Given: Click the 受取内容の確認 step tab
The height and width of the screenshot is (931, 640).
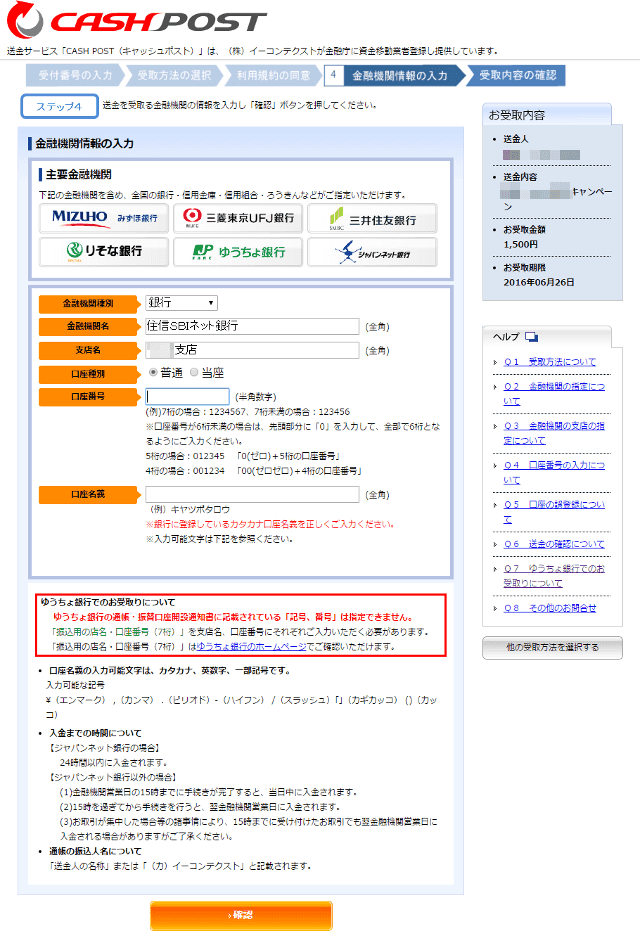Looking at the screenshot, I should [x=517, y=75].
